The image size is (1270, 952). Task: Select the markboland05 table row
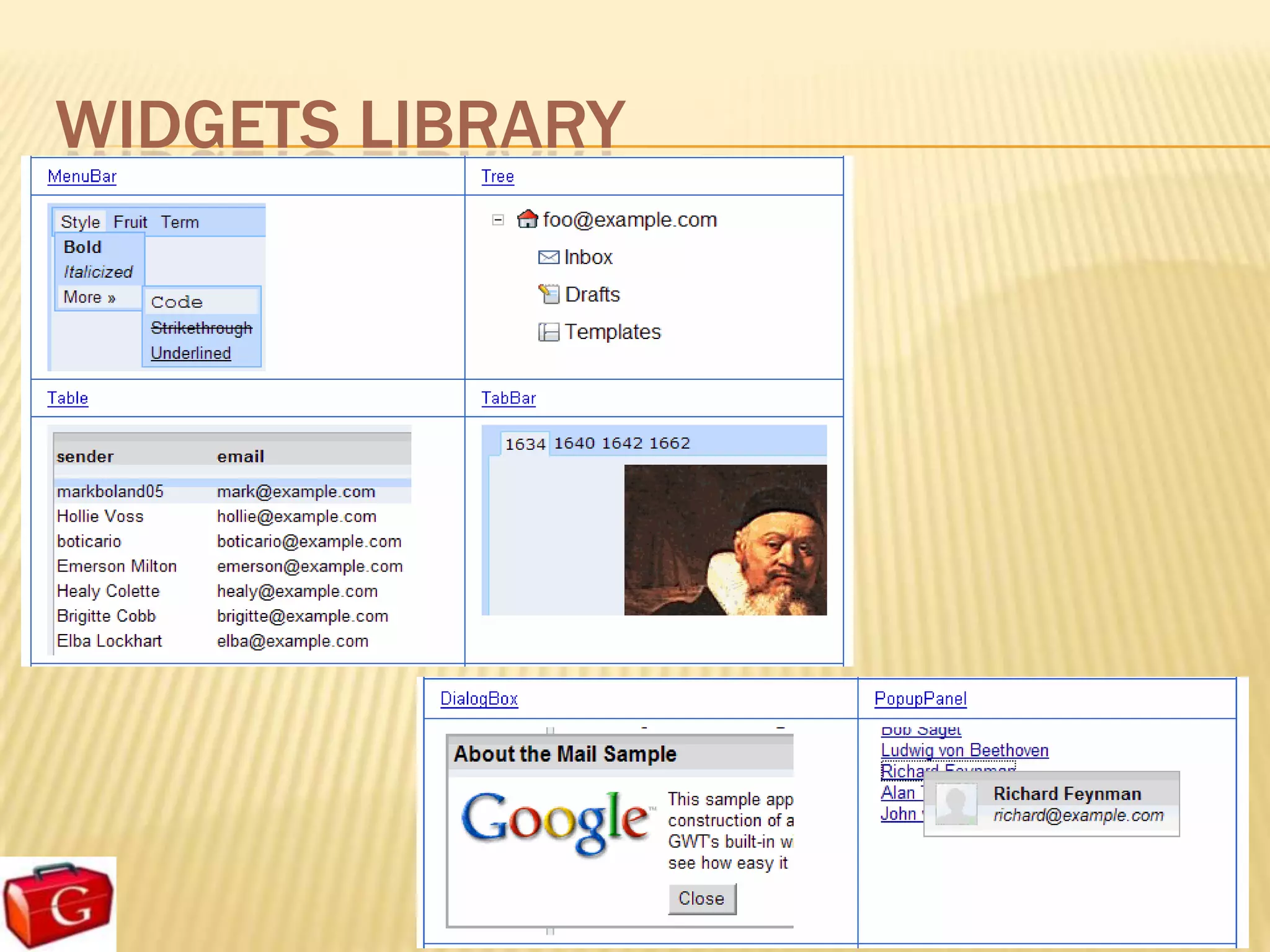pyautogui.click(x=233, y=491)
